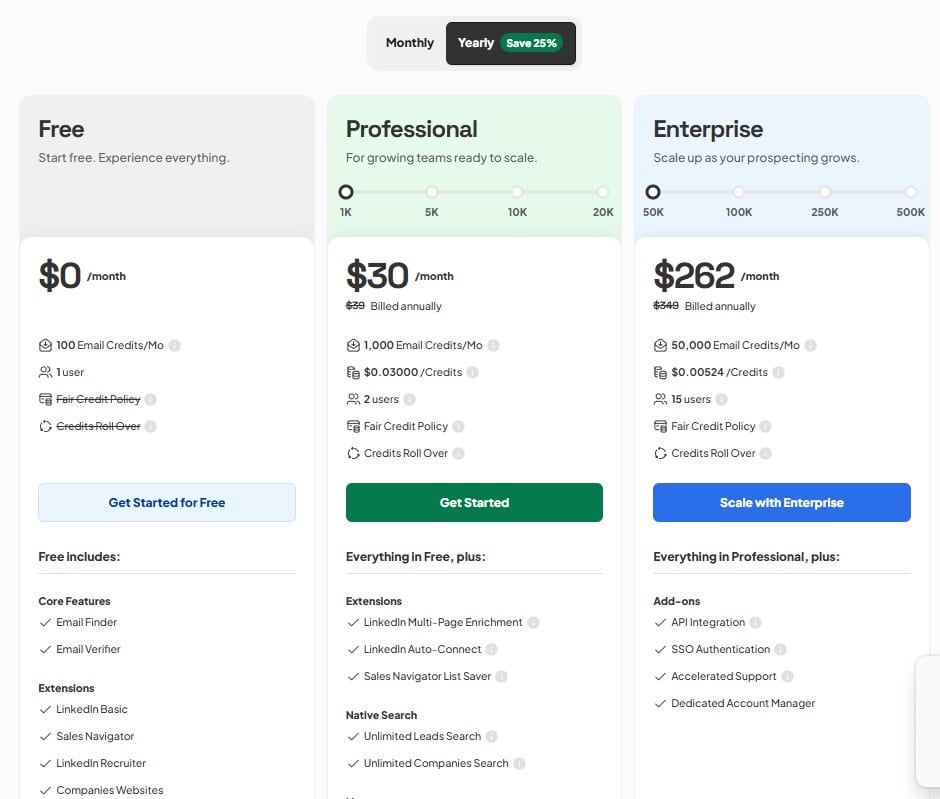Select the checkmark beside "Email Finder"
The height and width of the screenshot is (799, 940).
(48, 622)
